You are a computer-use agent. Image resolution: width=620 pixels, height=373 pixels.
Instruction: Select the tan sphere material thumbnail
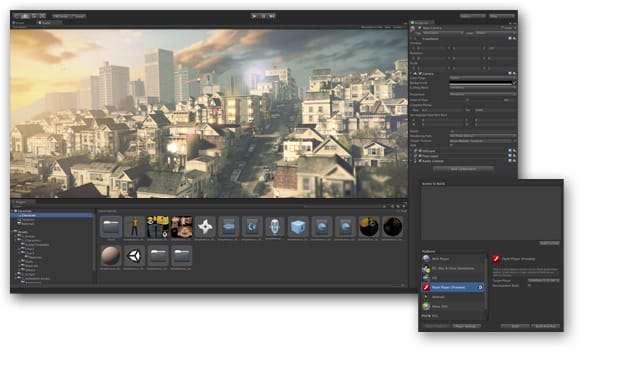pyautogui.click(x=110, y=256)
